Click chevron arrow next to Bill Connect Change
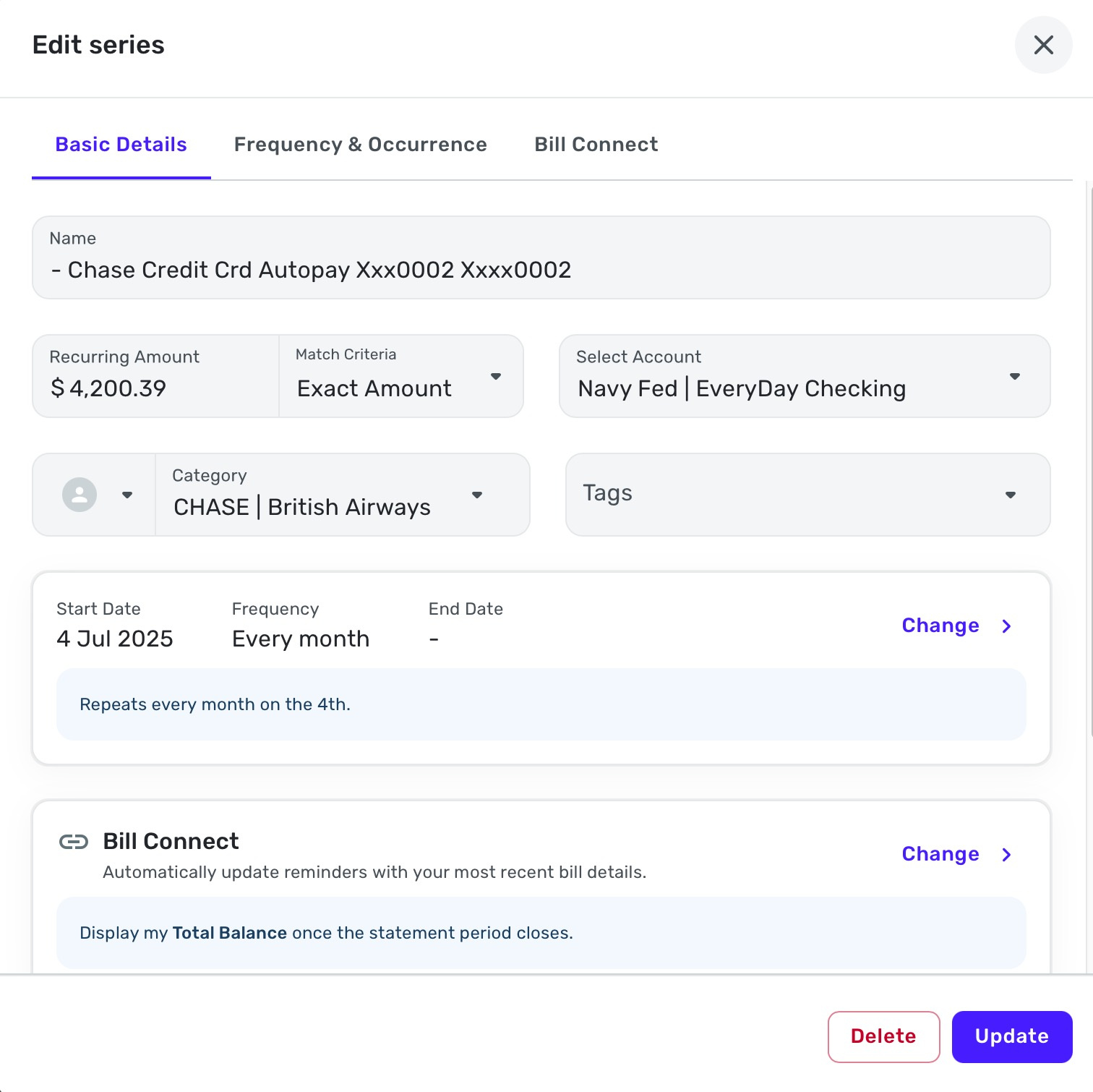 click(1006, 855)
